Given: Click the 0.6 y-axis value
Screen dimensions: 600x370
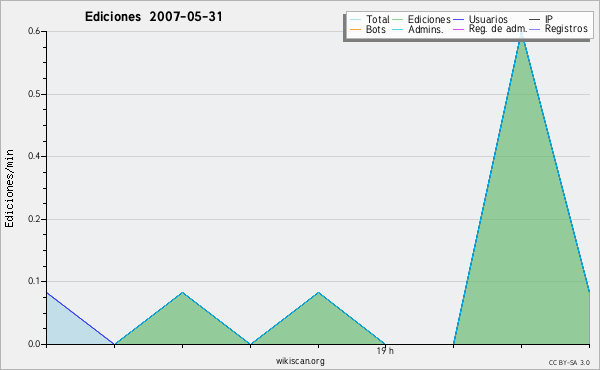Looking at the screenshot, I should [x=34, y=31].
